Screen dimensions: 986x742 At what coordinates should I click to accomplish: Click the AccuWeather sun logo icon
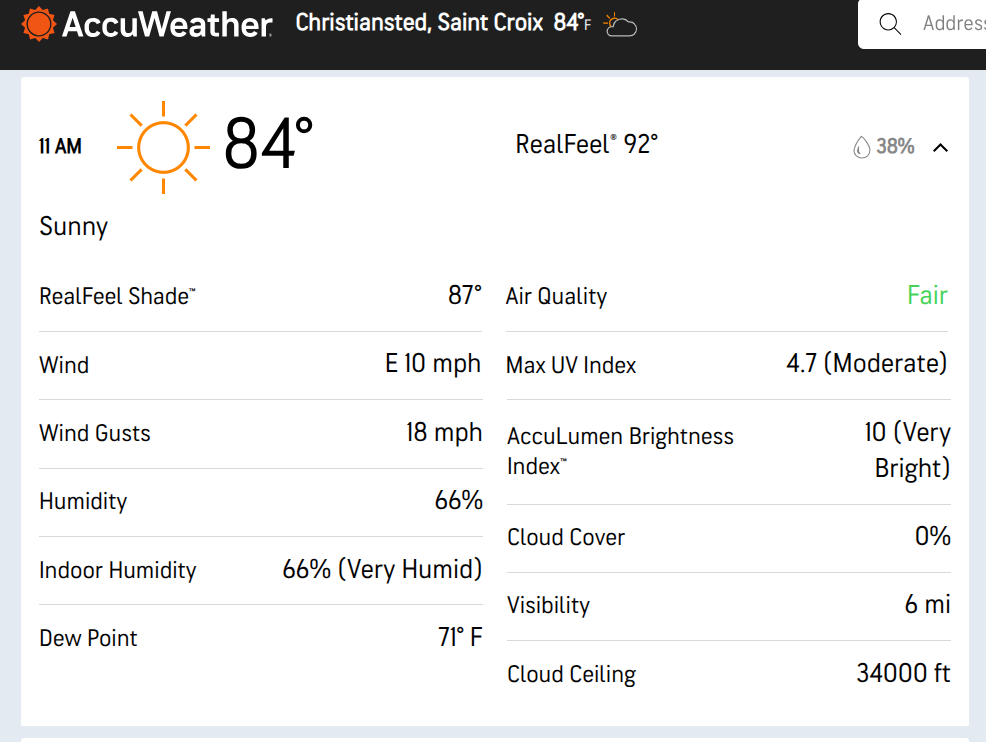point(39,24)
